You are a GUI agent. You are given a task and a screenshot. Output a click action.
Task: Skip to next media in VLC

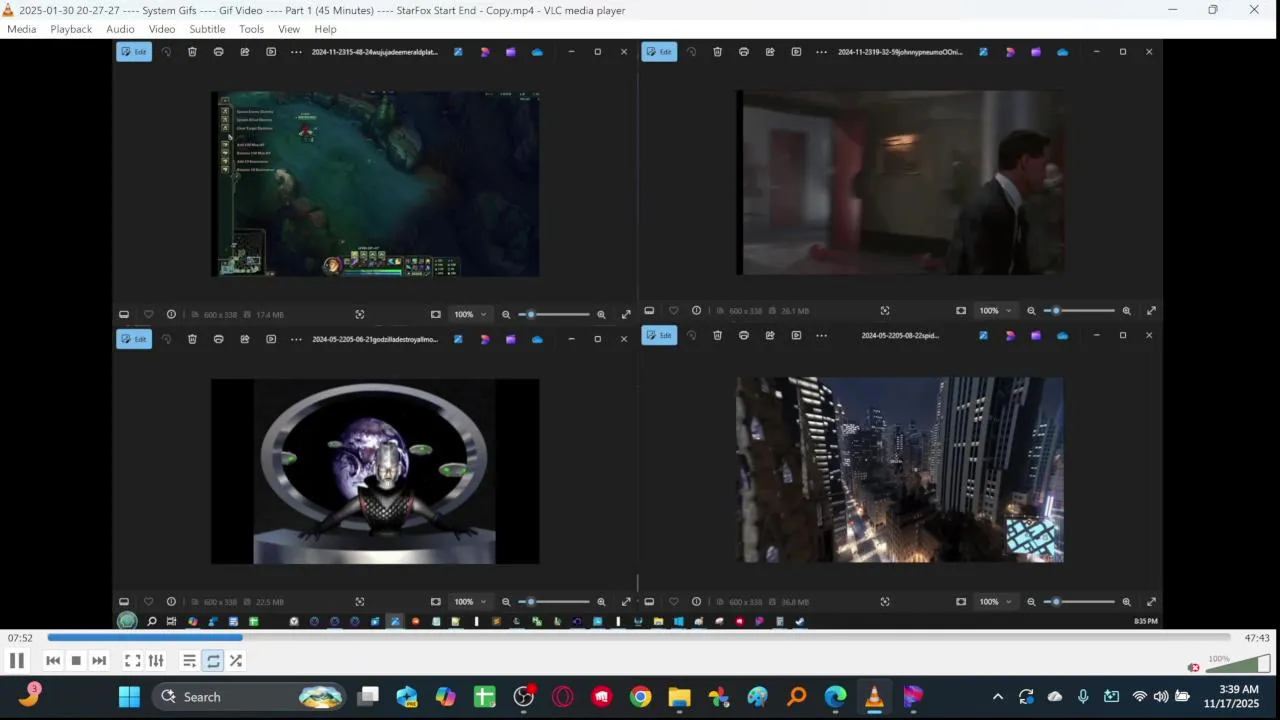click(x=99, y=660)
